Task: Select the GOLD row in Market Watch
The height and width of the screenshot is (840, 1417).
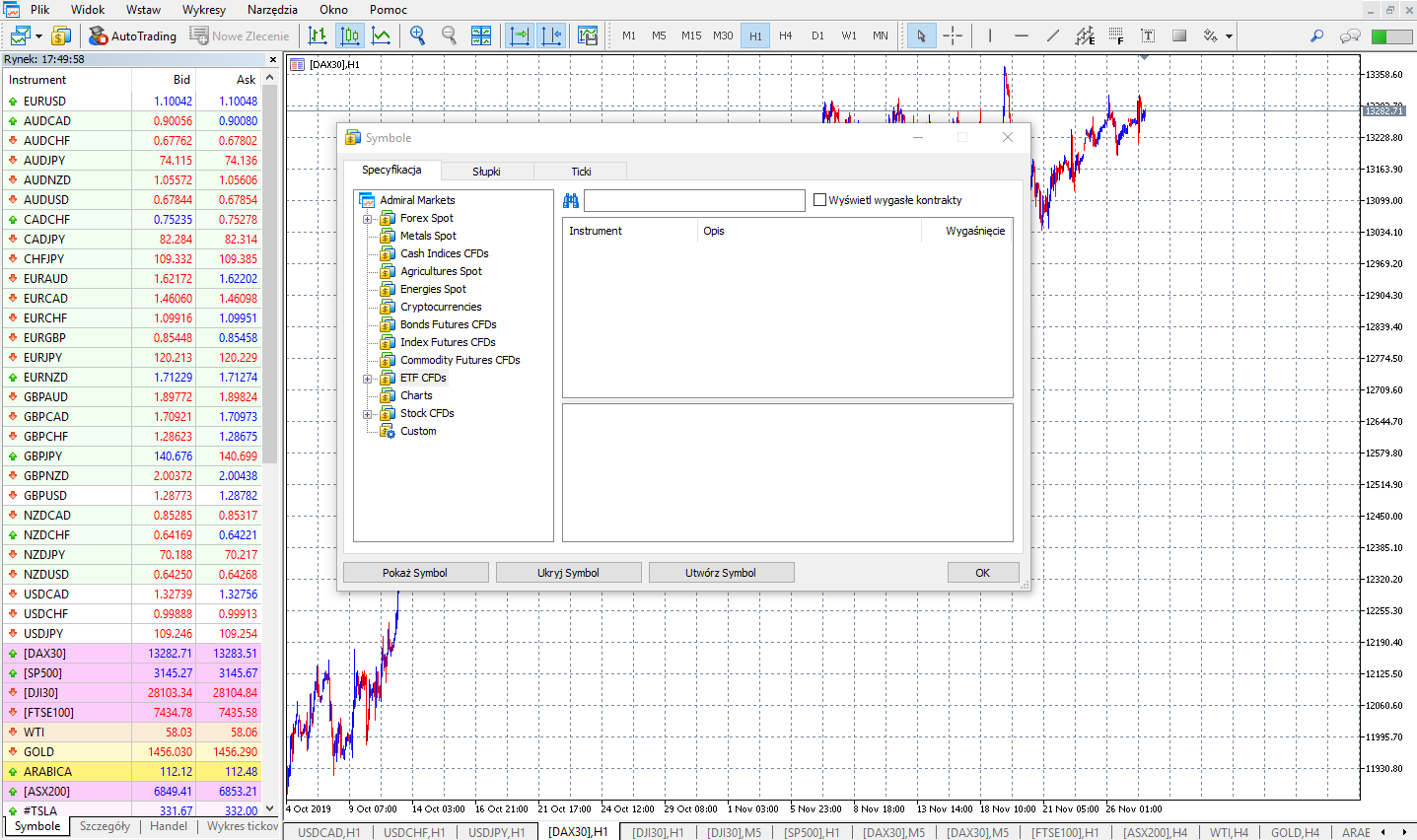Action: (x=133, y=752)
